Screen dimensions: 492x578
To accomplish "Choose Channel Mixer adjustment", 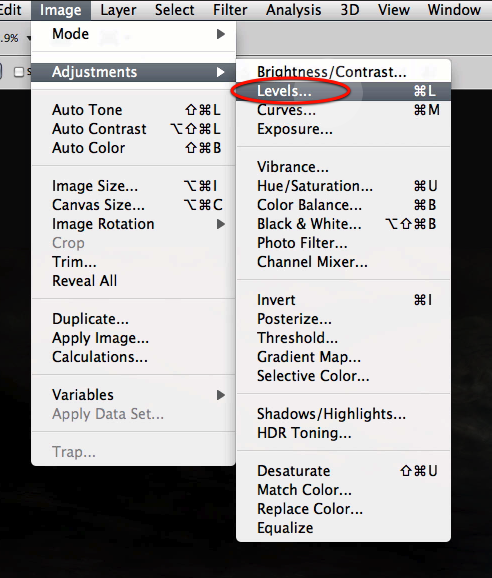I will pos(343,262).
